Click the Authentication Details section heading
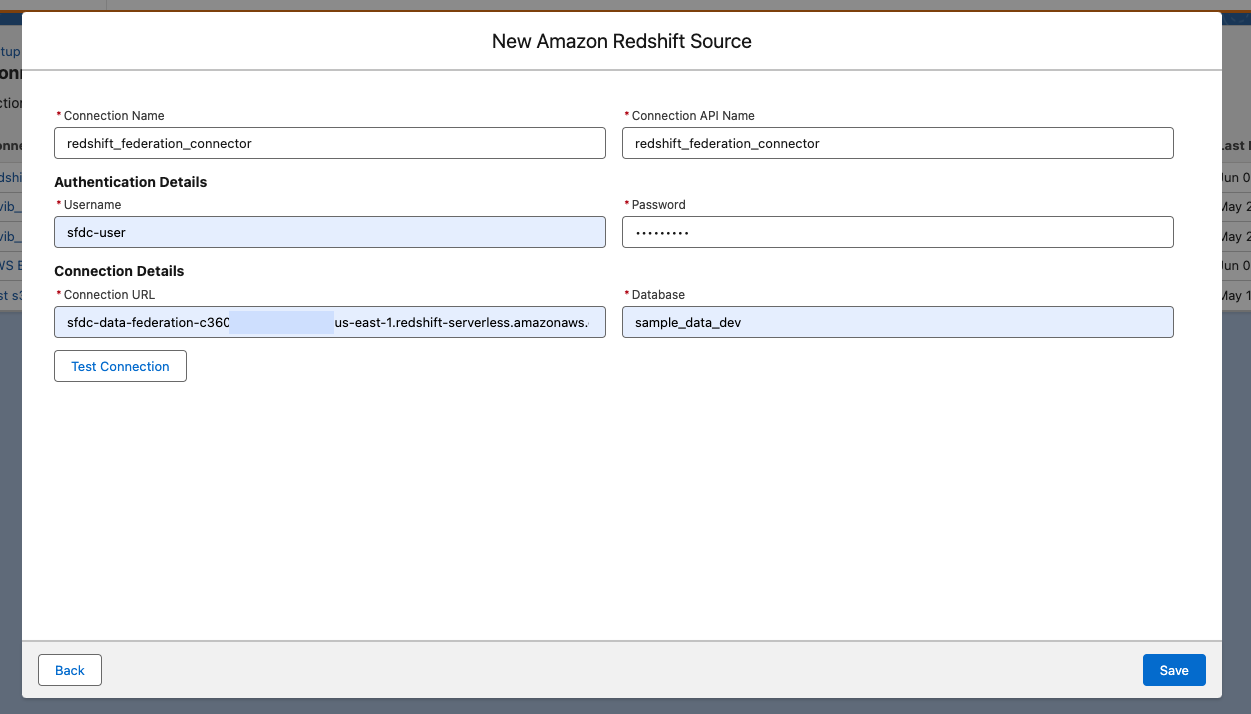 (130, 182)
